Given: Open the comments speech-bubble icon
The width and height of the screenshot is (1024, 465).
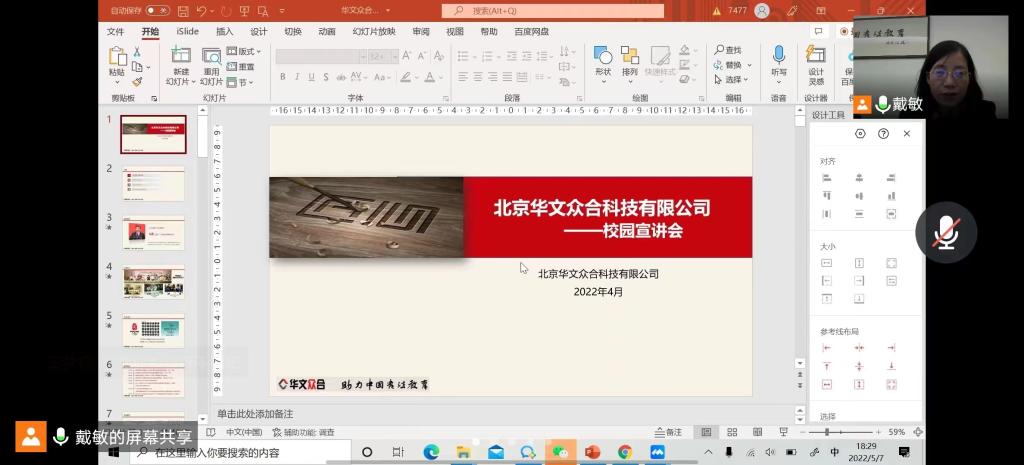Looking at the screenshot, I should tap(817, 31).
